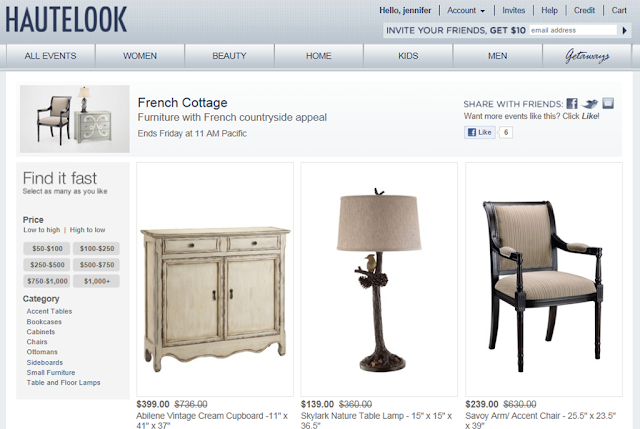Toggle the $250-$500 price filter

(x=47, y=265)
